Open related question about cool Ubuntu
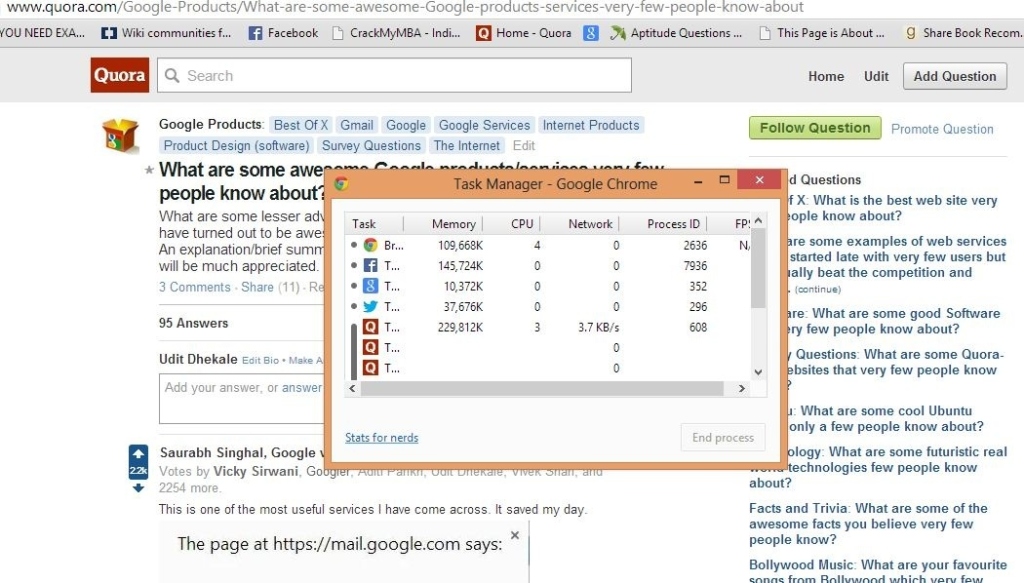Screen dimensions: 1024x583 point(884,418)
